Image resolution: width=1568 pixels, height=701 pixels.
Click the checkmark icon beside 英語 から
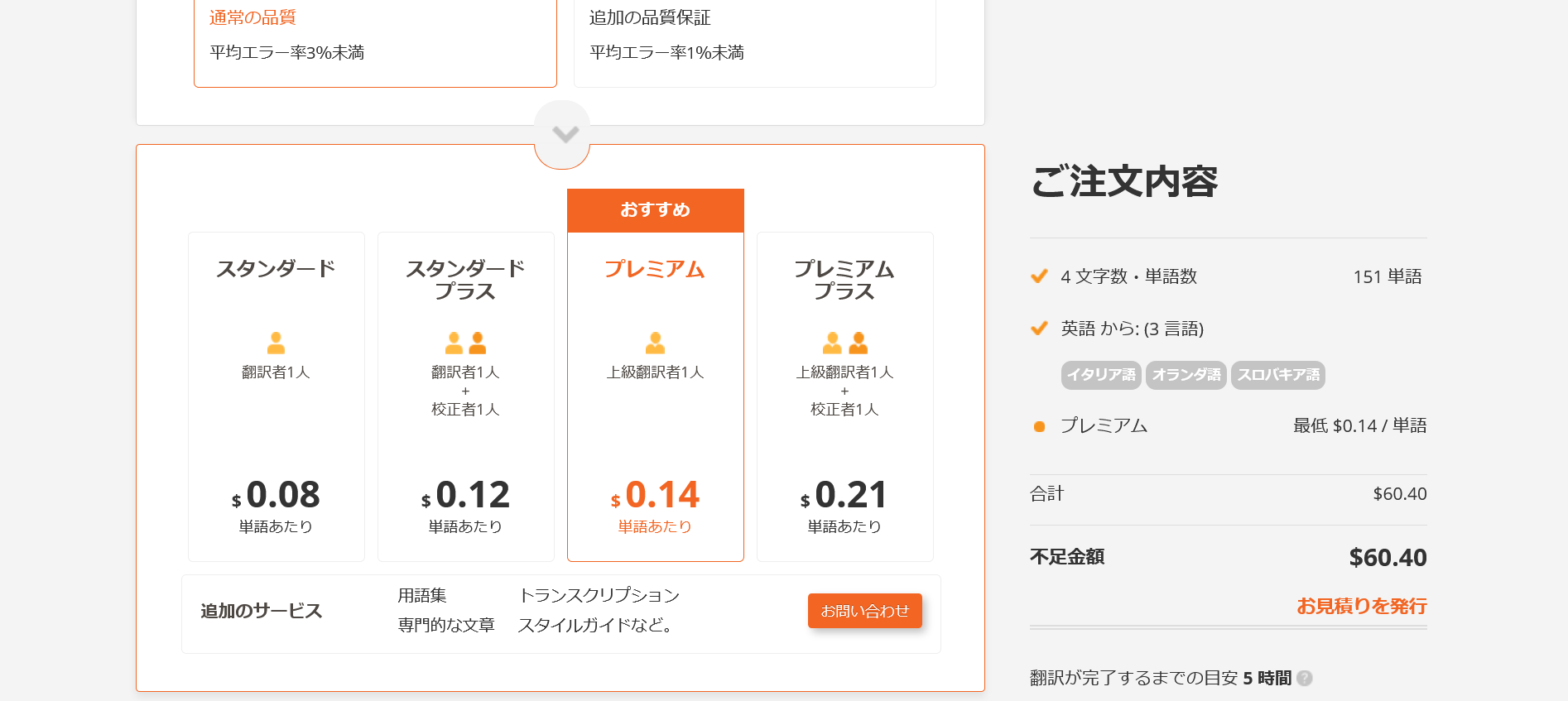click(1039, 329)
